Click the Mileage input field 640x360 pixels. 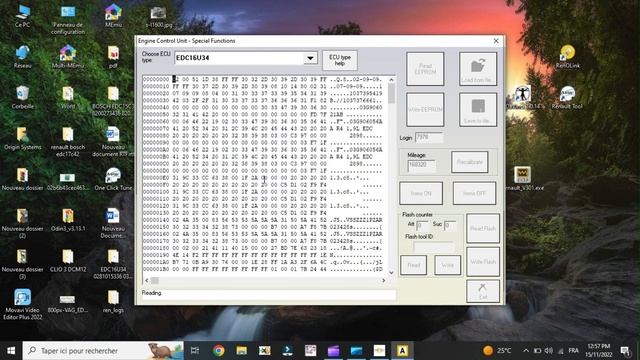point(421,165)
